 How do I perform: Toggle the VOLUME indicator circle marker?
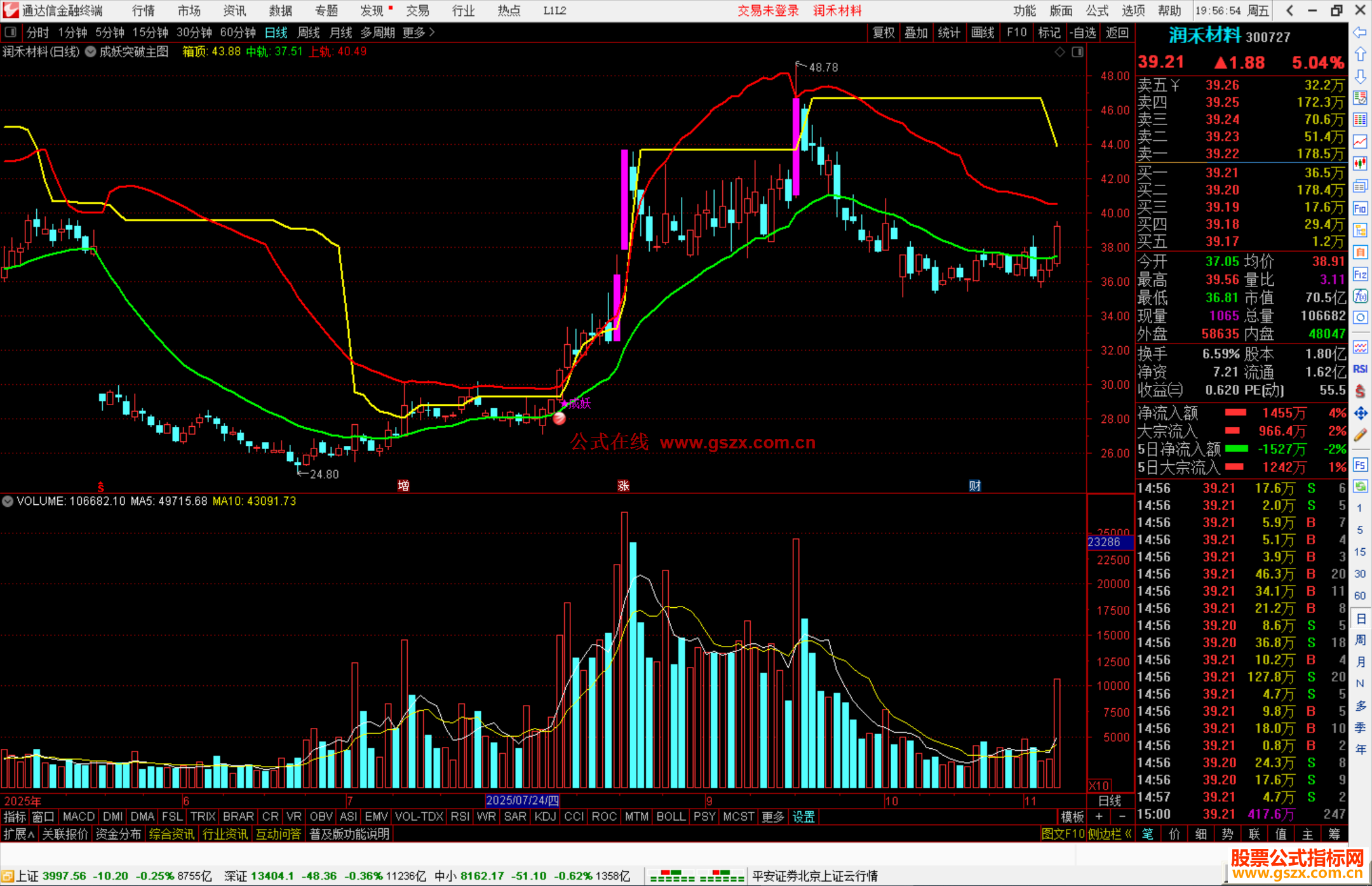[x=8, y=501]
